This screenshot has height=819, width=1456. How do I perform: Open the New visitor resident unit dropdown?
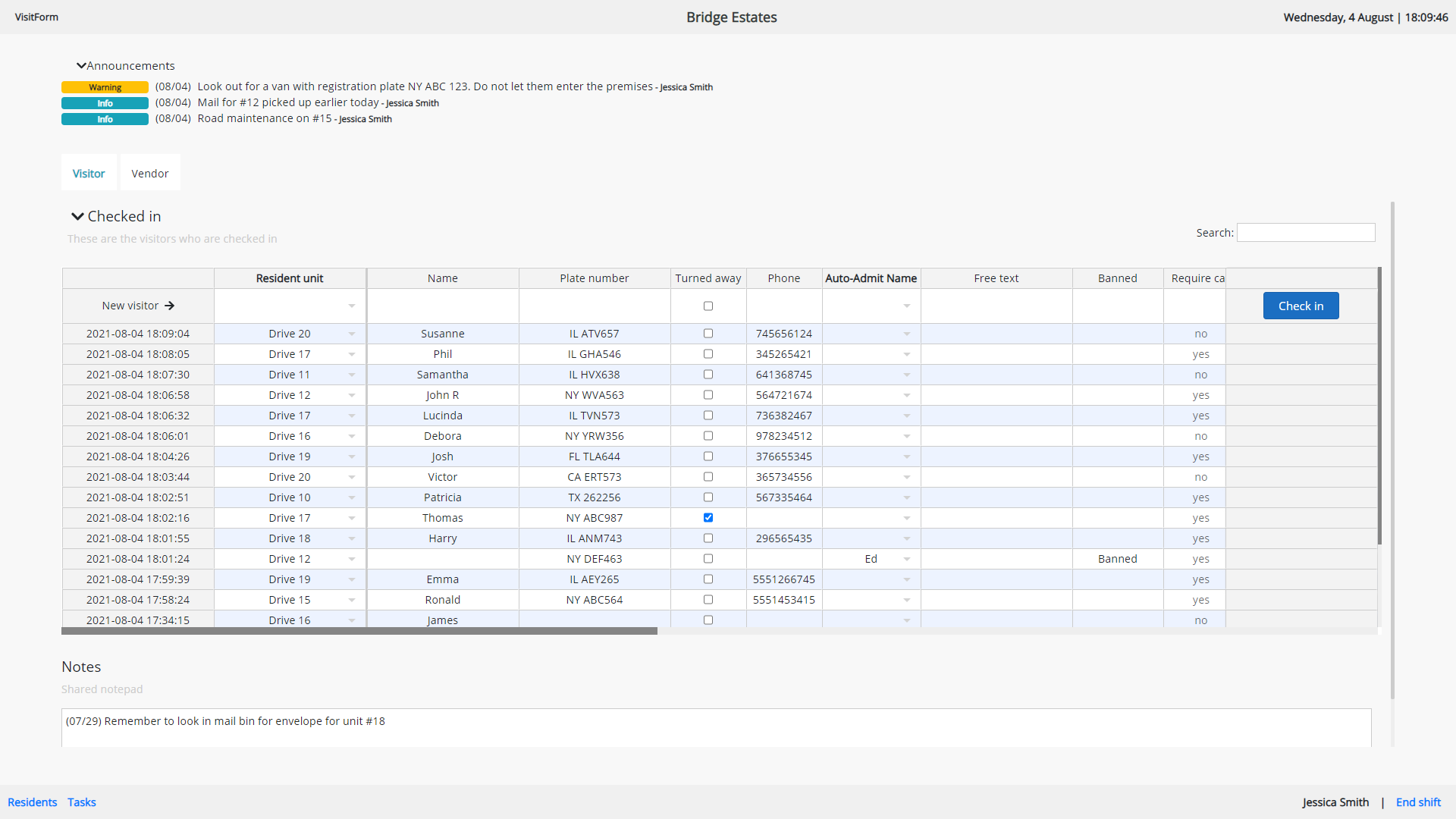[x=352, y=306]
